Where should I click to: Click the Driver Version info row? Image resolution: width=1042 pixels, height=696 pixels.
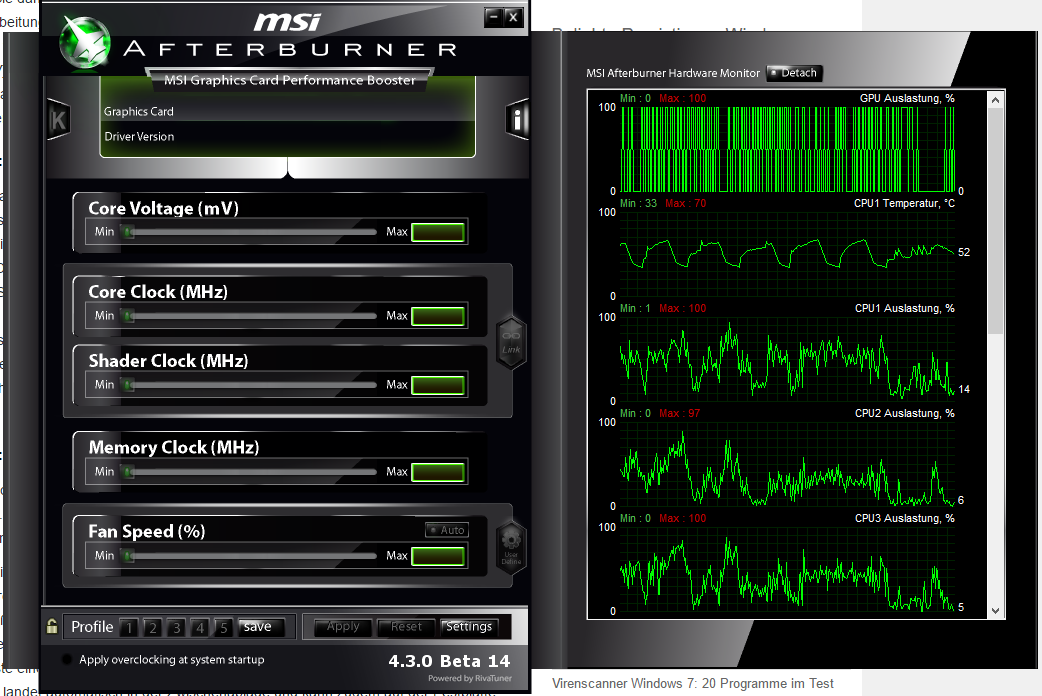tap(288, 136)
